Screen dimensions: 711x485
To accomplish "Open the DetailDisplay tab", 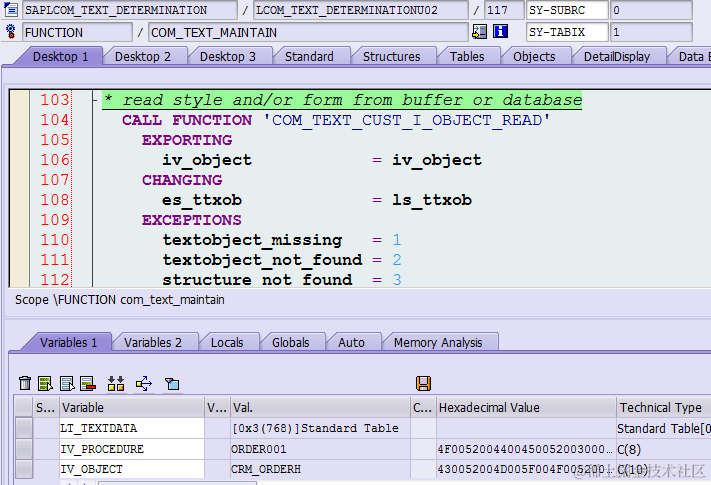I will [617, 57].
